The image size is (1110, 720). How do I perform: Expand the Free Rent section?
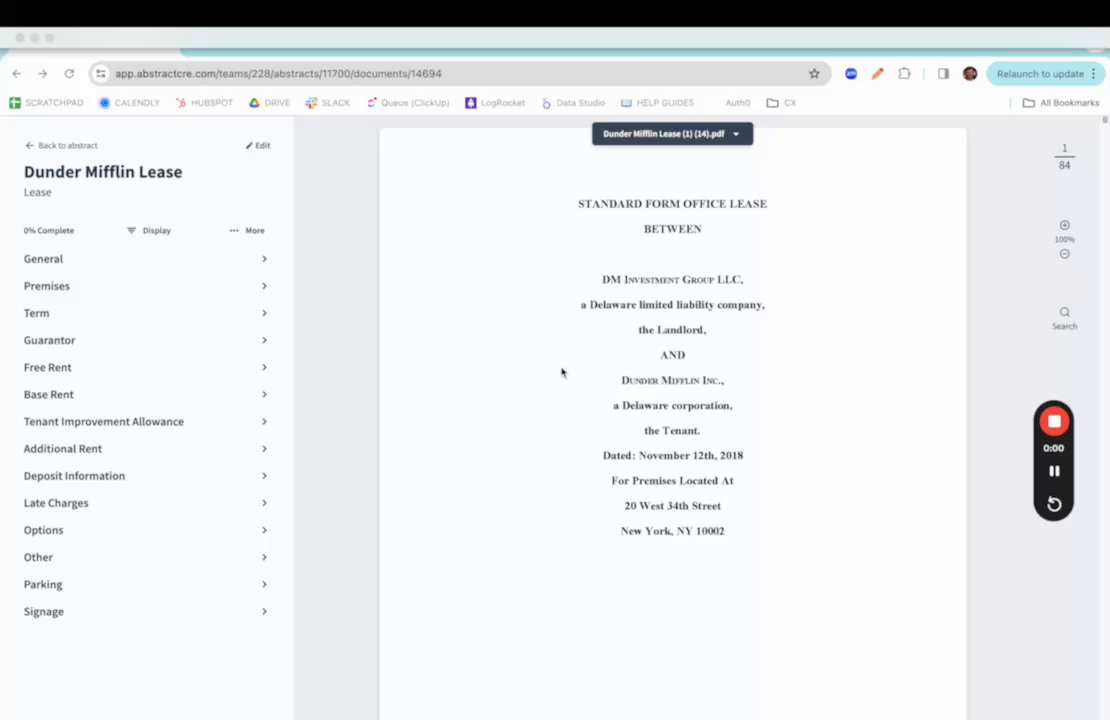point(146,367)
